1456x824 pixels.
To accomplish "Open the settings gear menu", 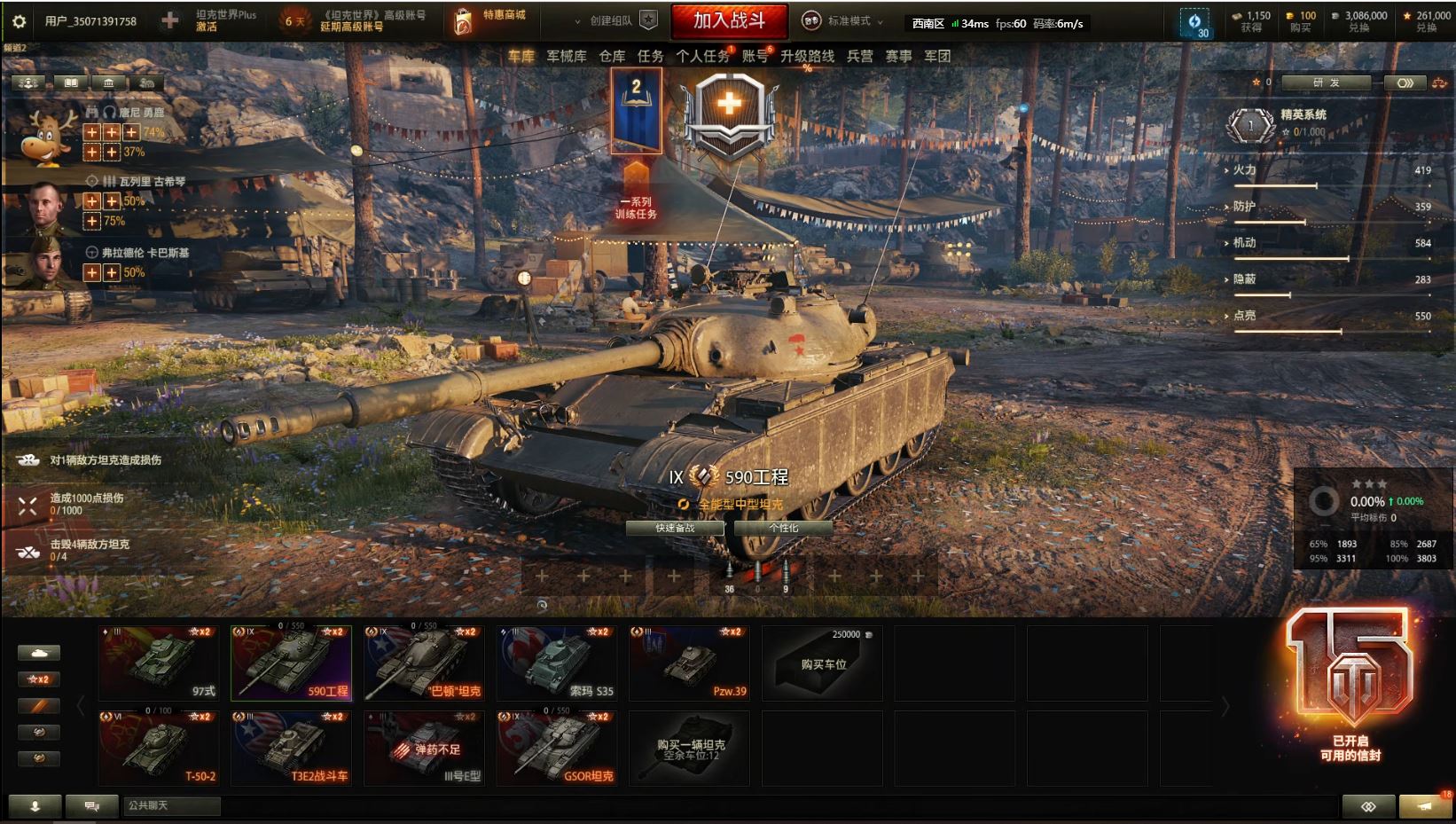I will [19, 21].
